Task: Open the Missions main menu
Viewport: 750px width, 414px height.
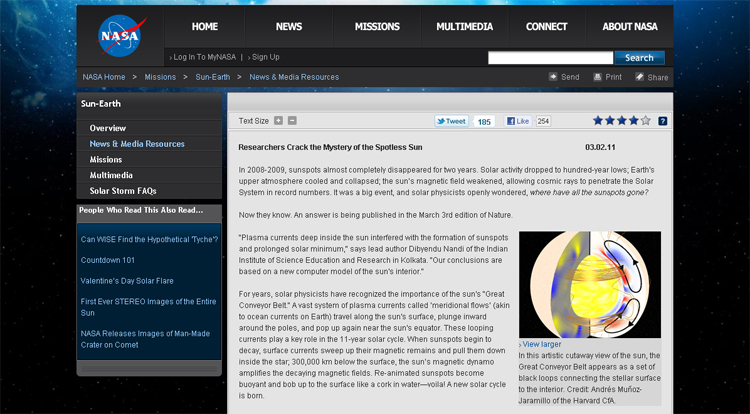Action: coord(377,27)
